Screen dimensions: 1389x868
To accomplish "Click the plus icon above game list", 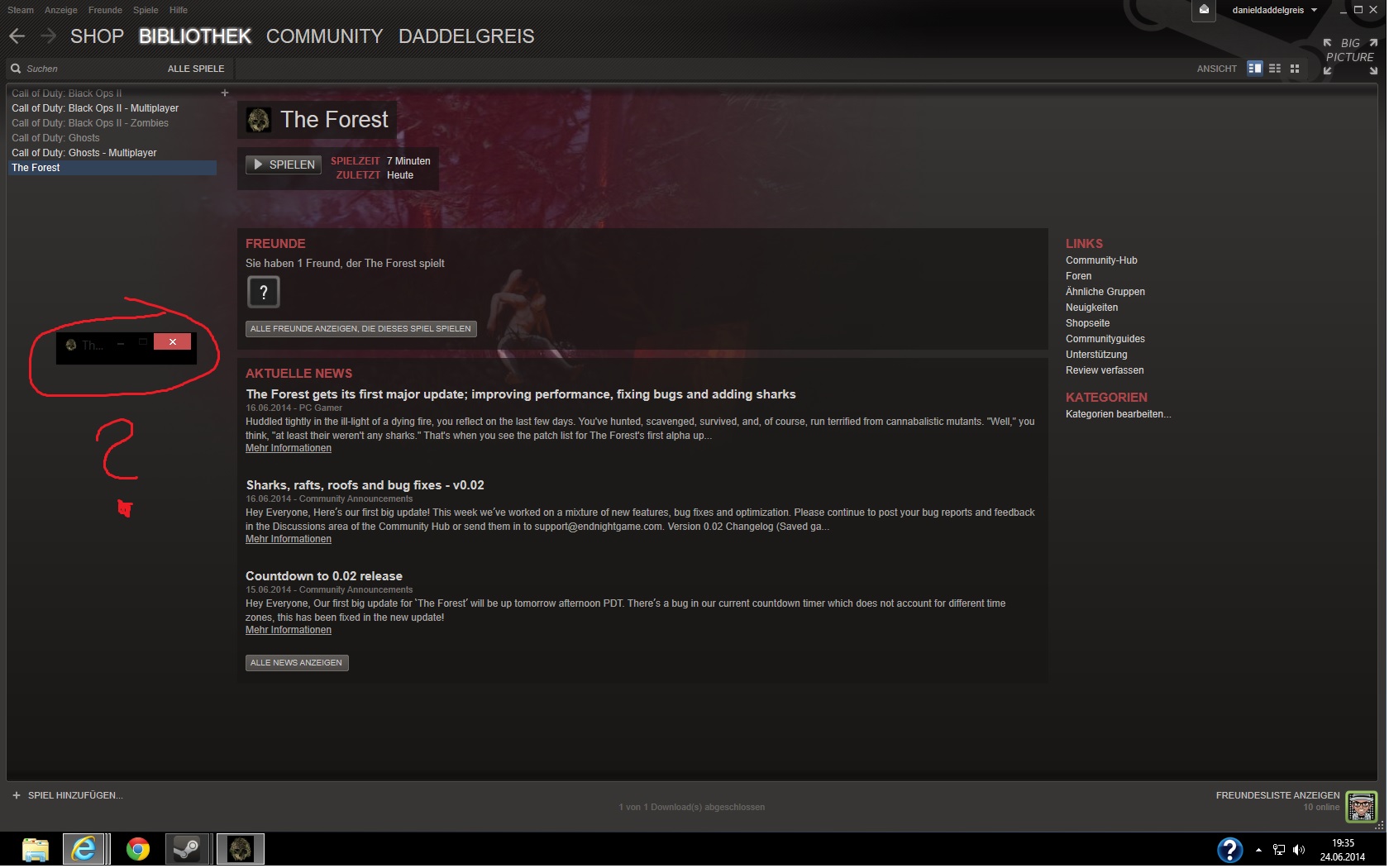I will [x=225, y=93].
